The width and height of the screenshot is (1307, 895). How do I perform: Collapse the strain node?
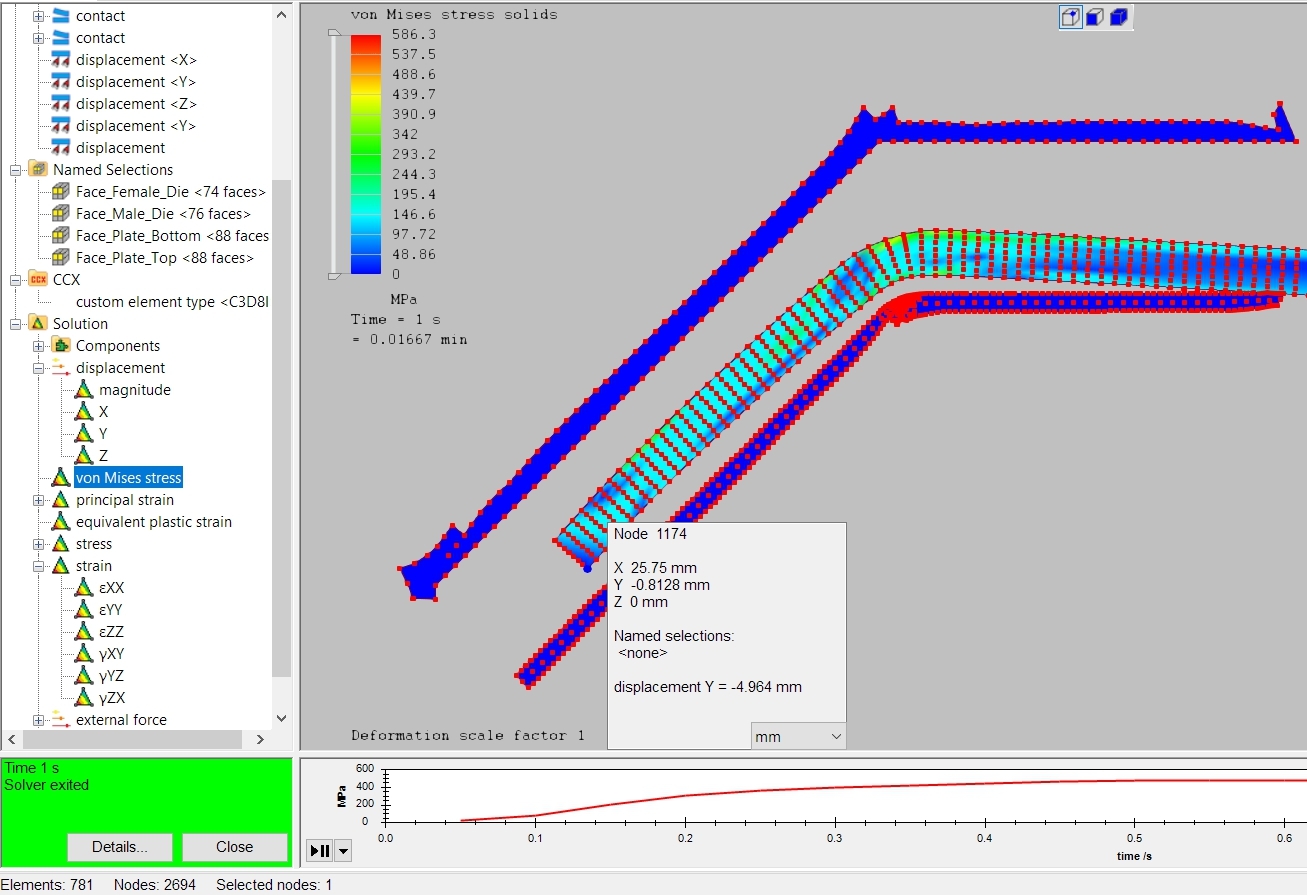[39, 566]
